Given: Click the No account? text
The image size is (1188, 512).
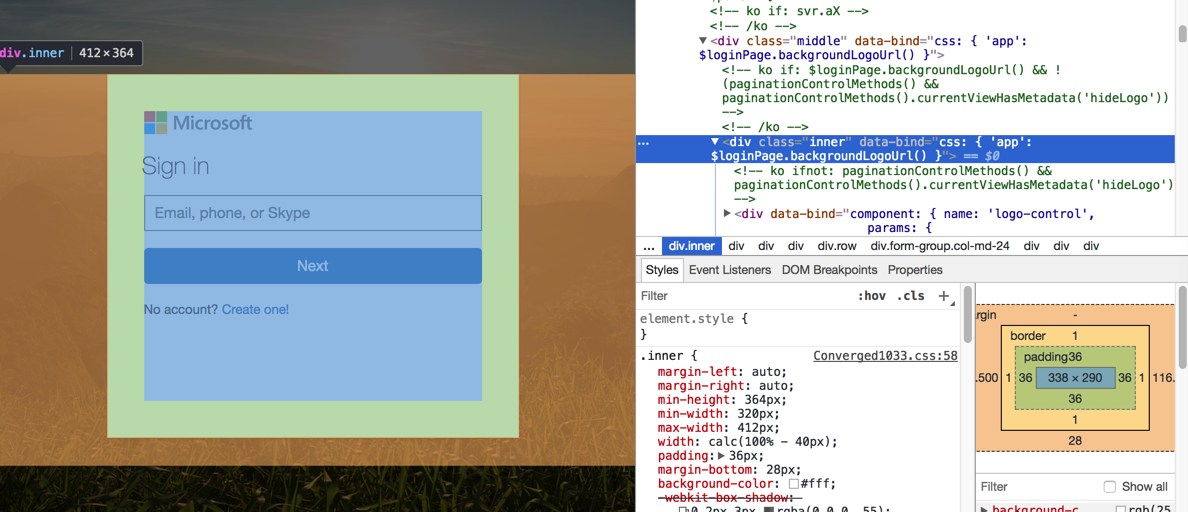Looking at the screenshot, I should [x=181, y=309].
